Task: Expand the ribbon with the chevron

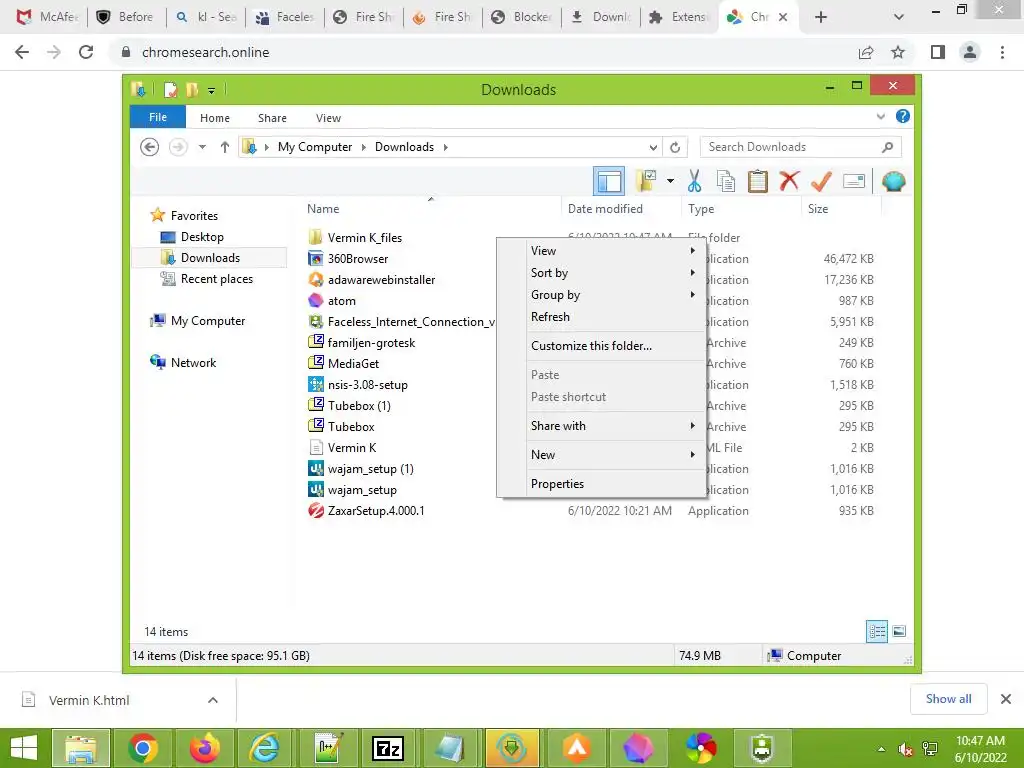Action: [x=880, y=116]
